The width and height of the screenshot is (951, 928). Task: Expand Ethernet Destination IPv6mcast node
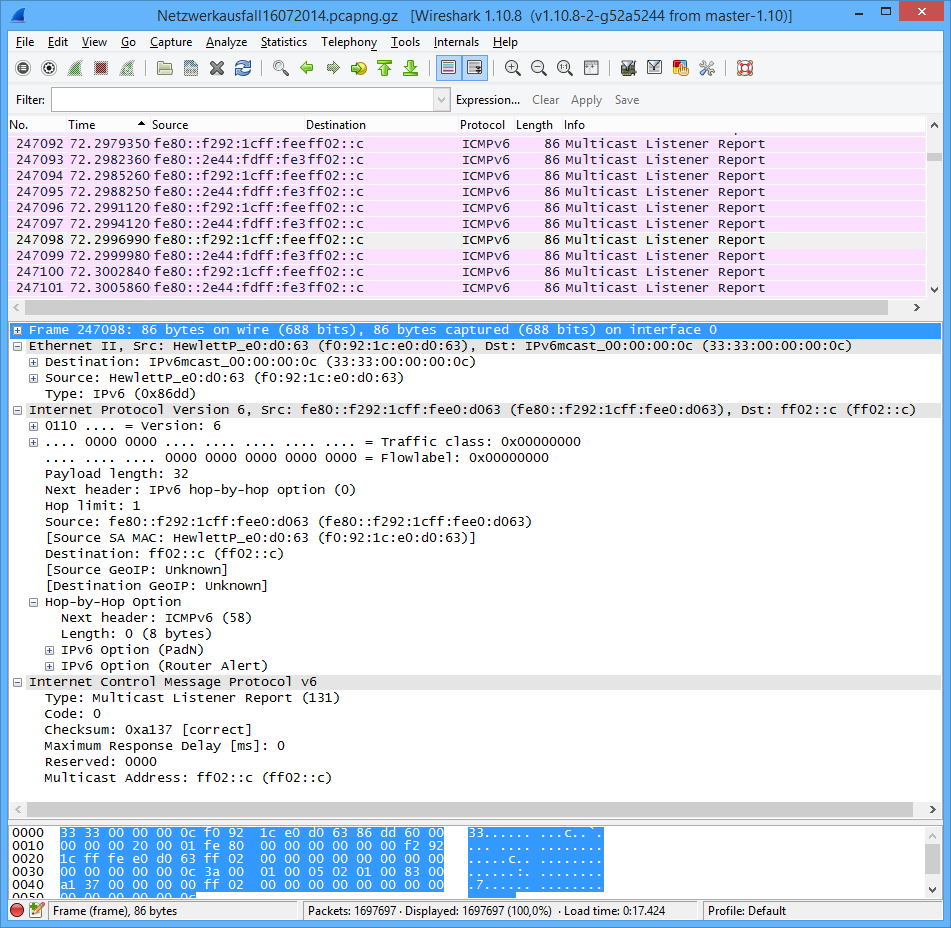tap(33, 362)
